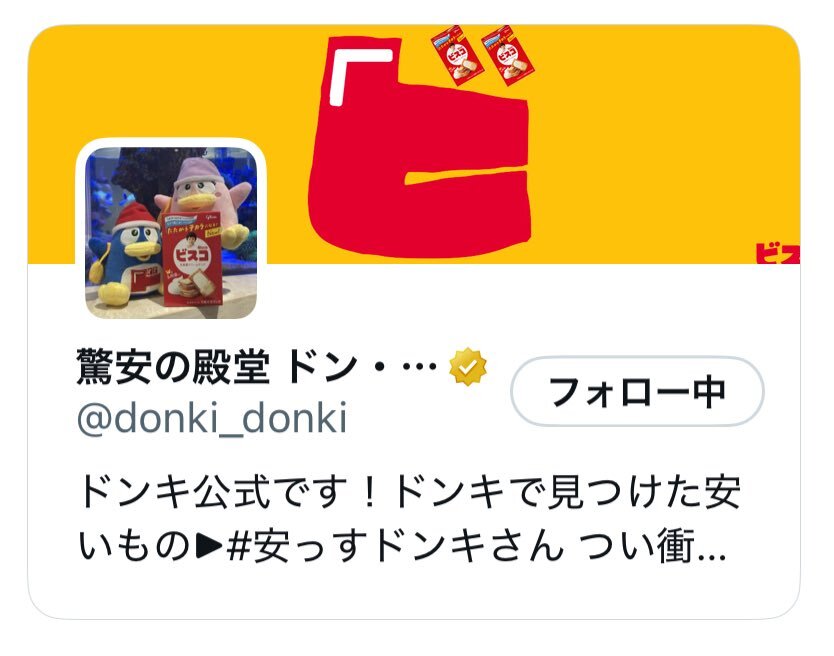Click the right Bisco box in banner
This screenshot has height=656, width=834.
coord(507,55)
